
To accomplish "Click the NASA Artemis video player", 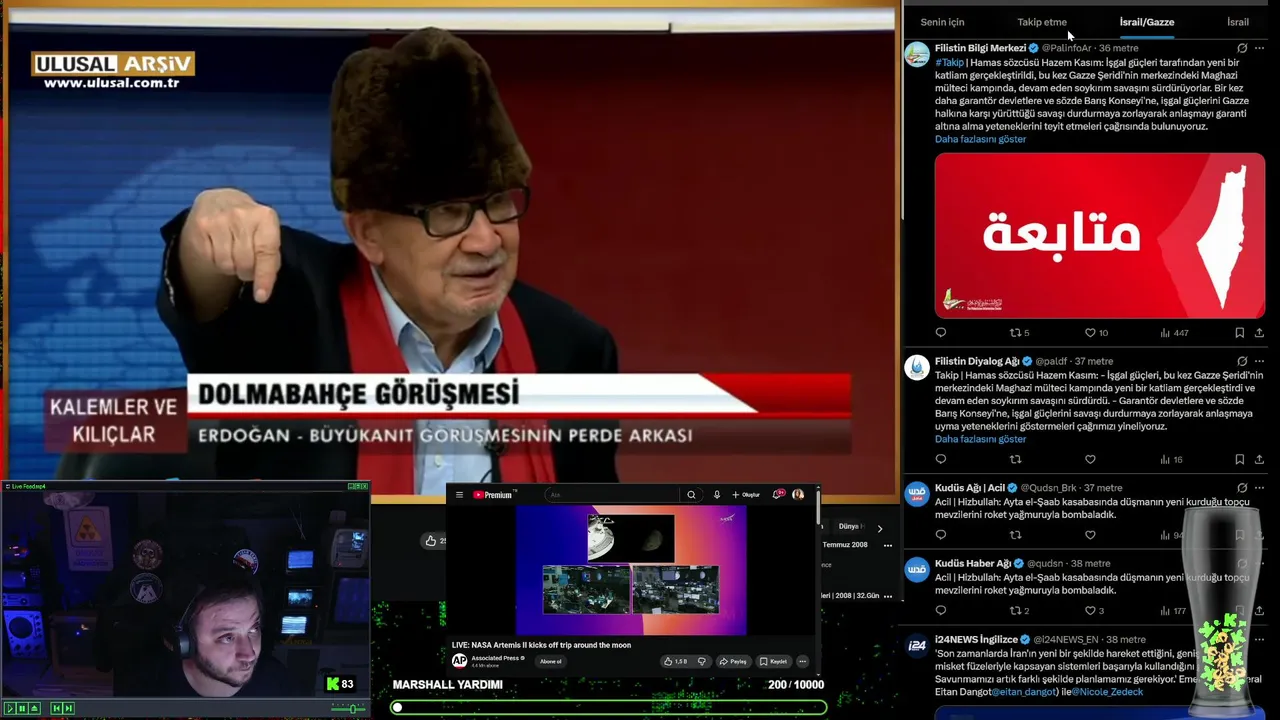I will 631,570.
